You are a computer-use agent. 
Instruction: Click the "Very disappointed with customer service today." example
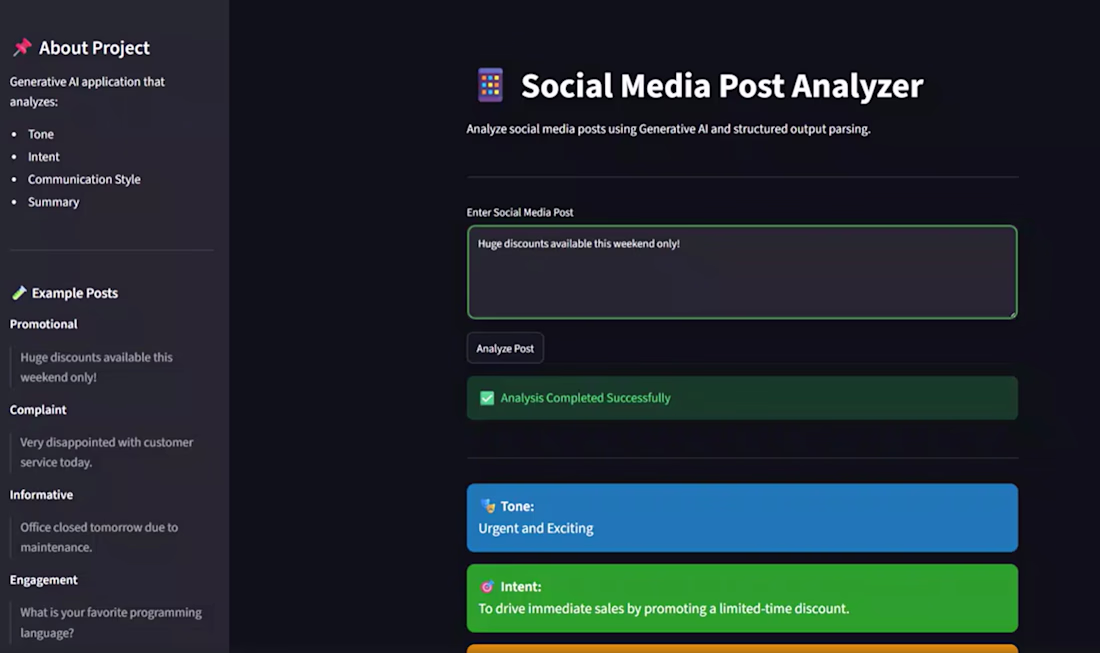click(x=107, y=452)
